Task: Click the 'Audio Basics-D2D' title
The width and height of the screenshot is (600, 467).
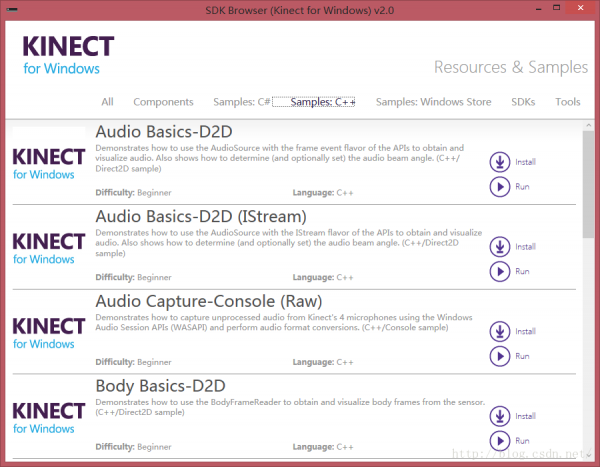Action: pos(164,132)
